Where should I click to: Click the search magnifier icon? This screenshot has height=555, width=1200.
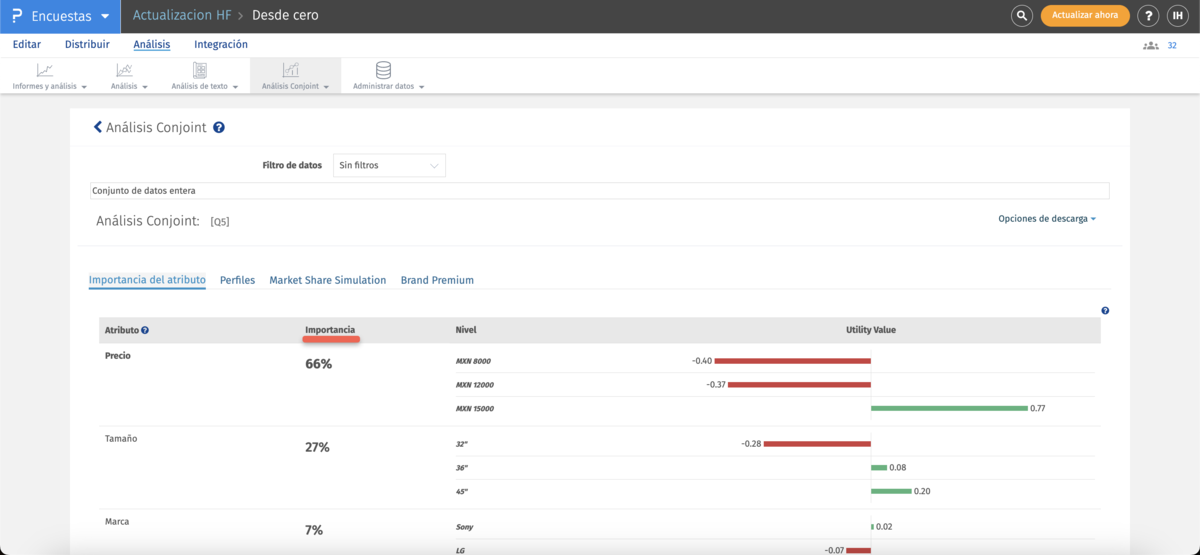[1021, 16]
